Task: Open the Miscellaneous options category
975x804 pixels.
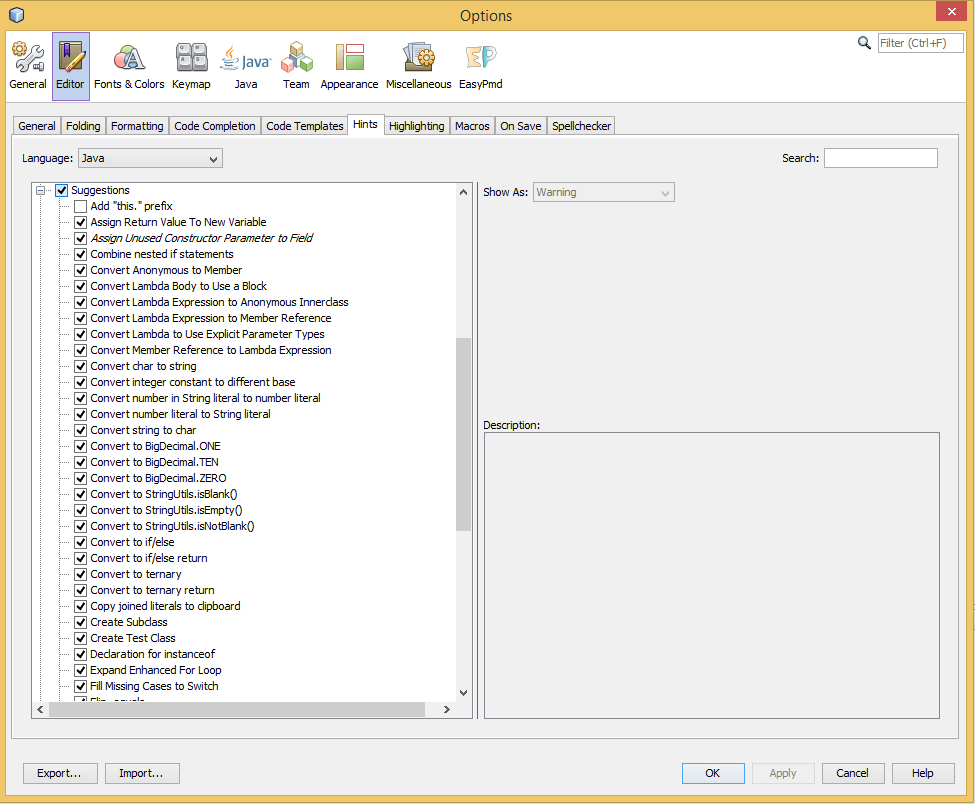Action: tap(418, 66)
